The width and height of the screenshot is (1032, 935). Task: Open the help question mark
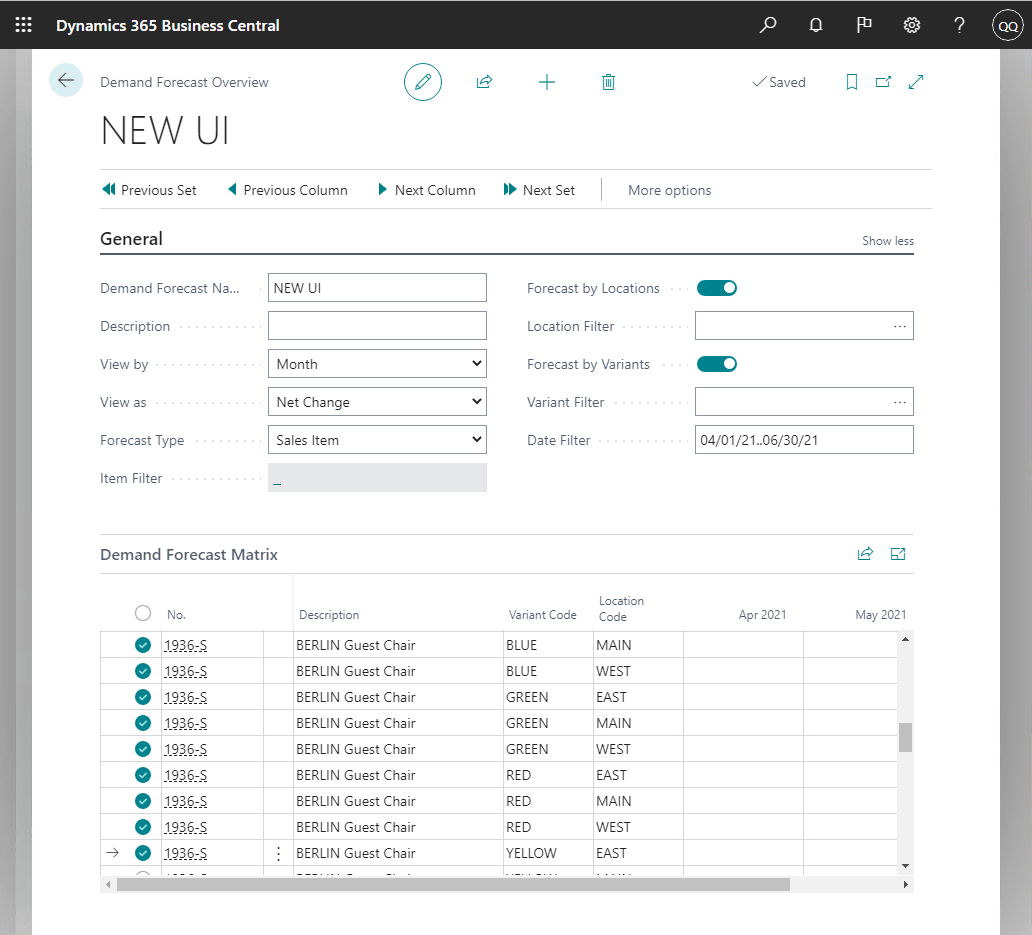coord(960,25)
